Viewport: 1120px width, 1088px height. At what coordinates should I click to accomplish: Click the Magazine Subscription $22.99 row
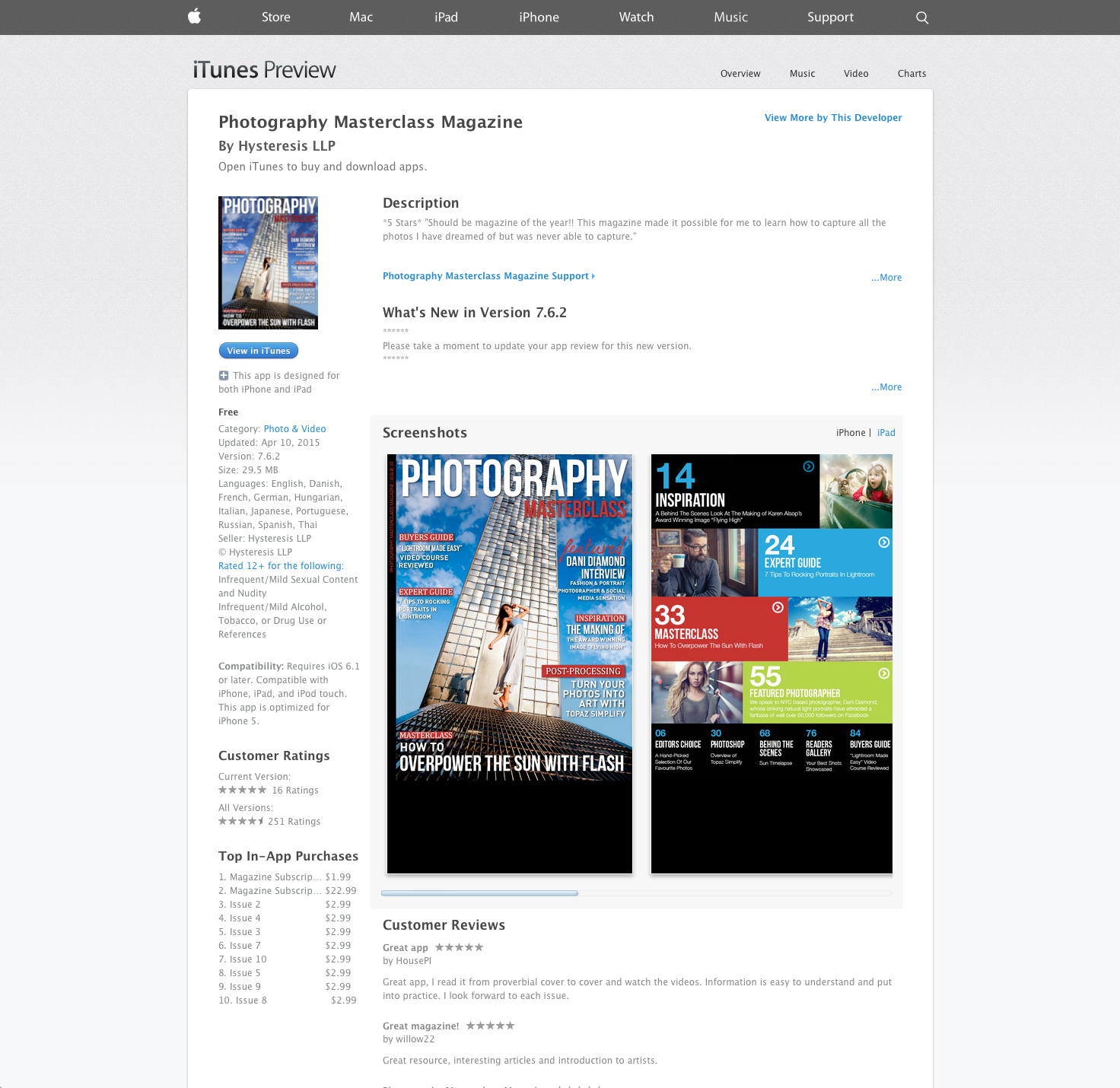288,891
